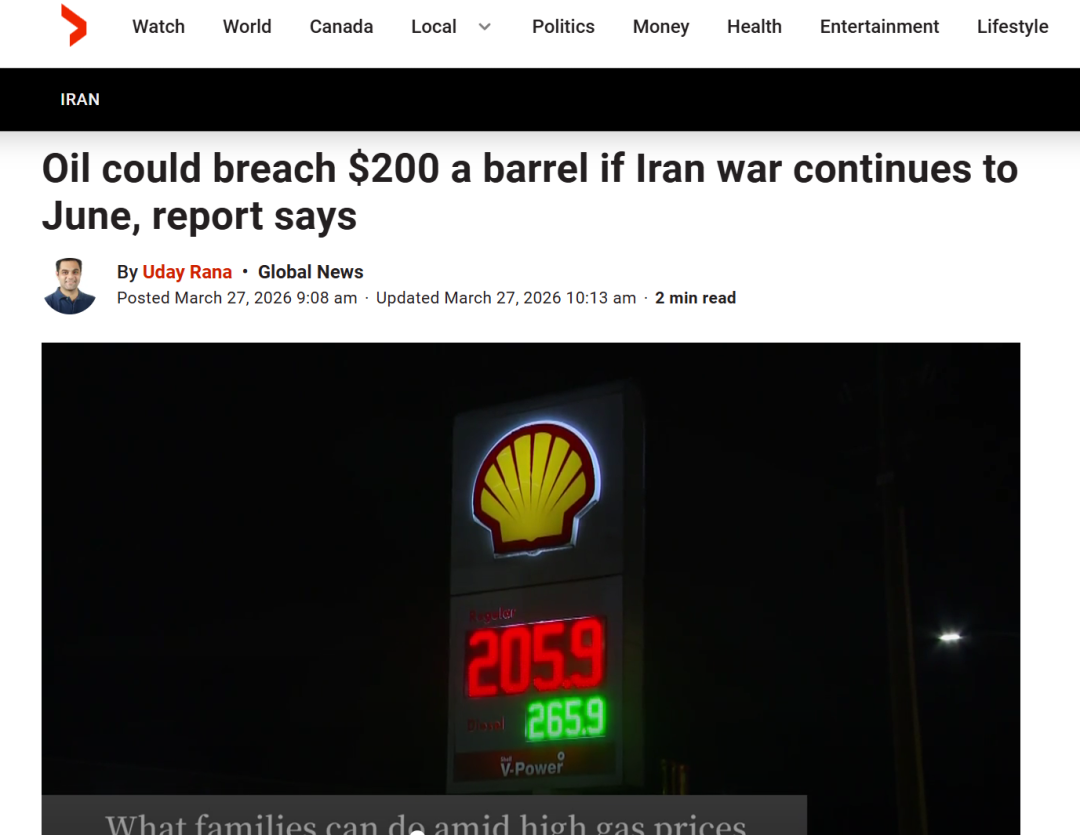
Task: Select the Local navigation link
Action: pos(433,27)
